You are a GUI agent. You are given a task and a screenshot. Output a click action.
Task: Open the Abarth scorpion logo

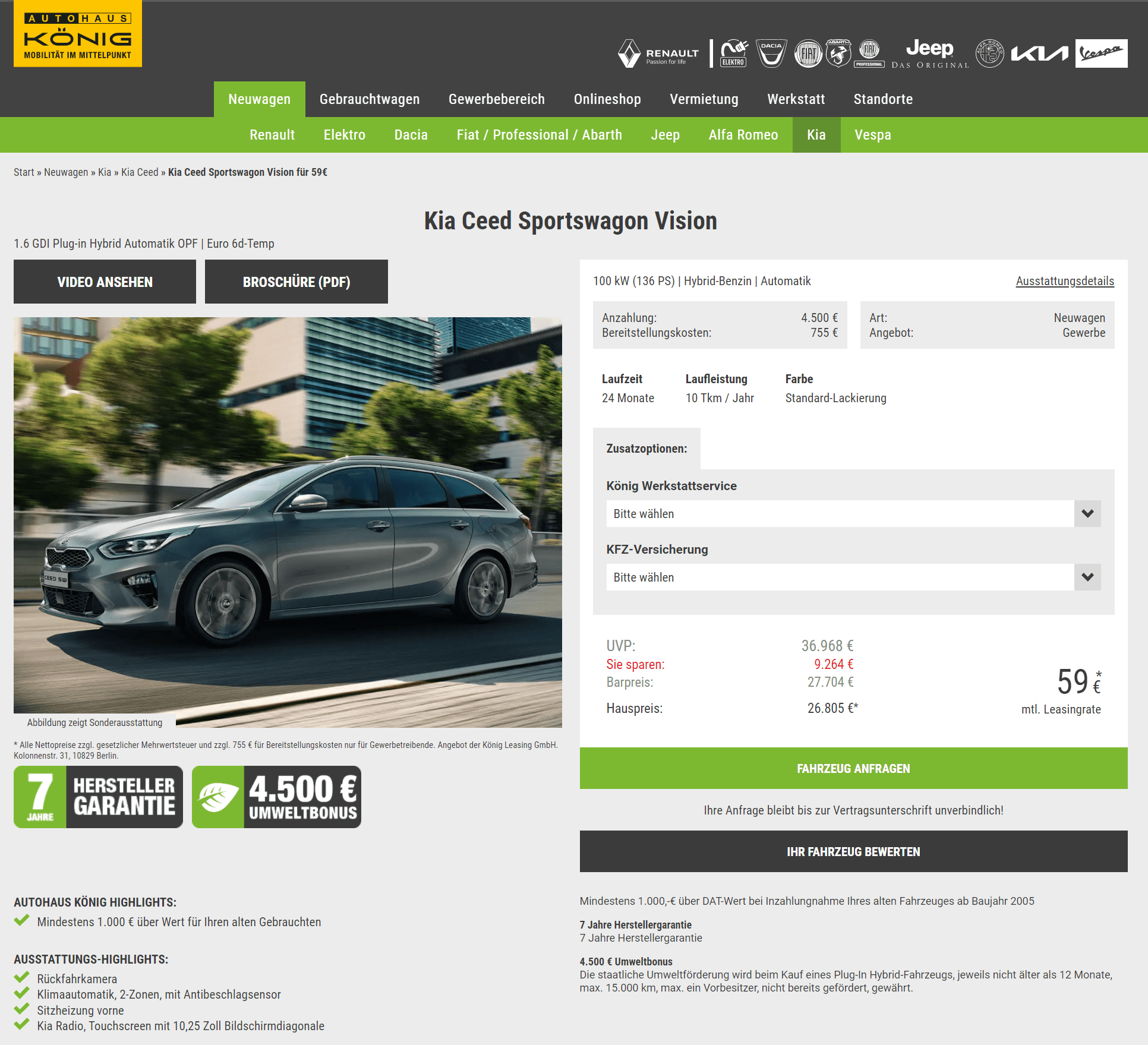[838, 53]
